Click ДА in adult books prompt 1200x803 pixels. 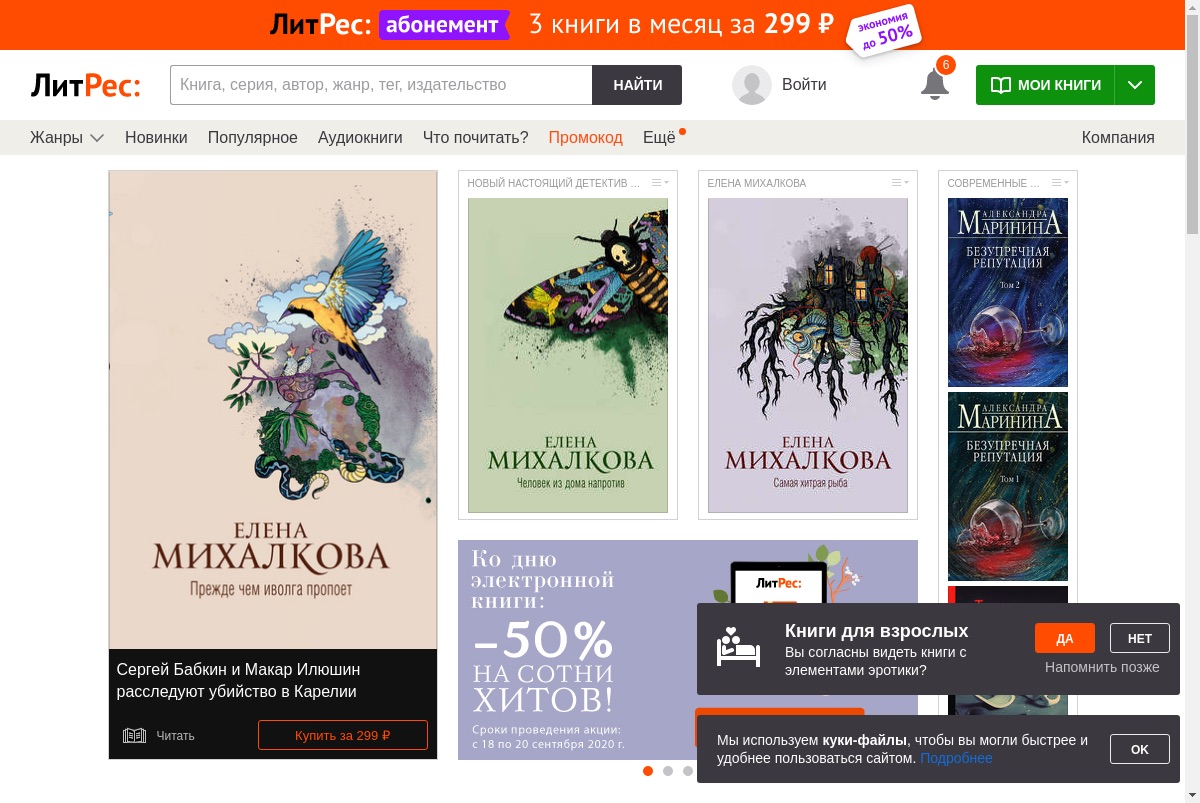(x=1065, y=638)
